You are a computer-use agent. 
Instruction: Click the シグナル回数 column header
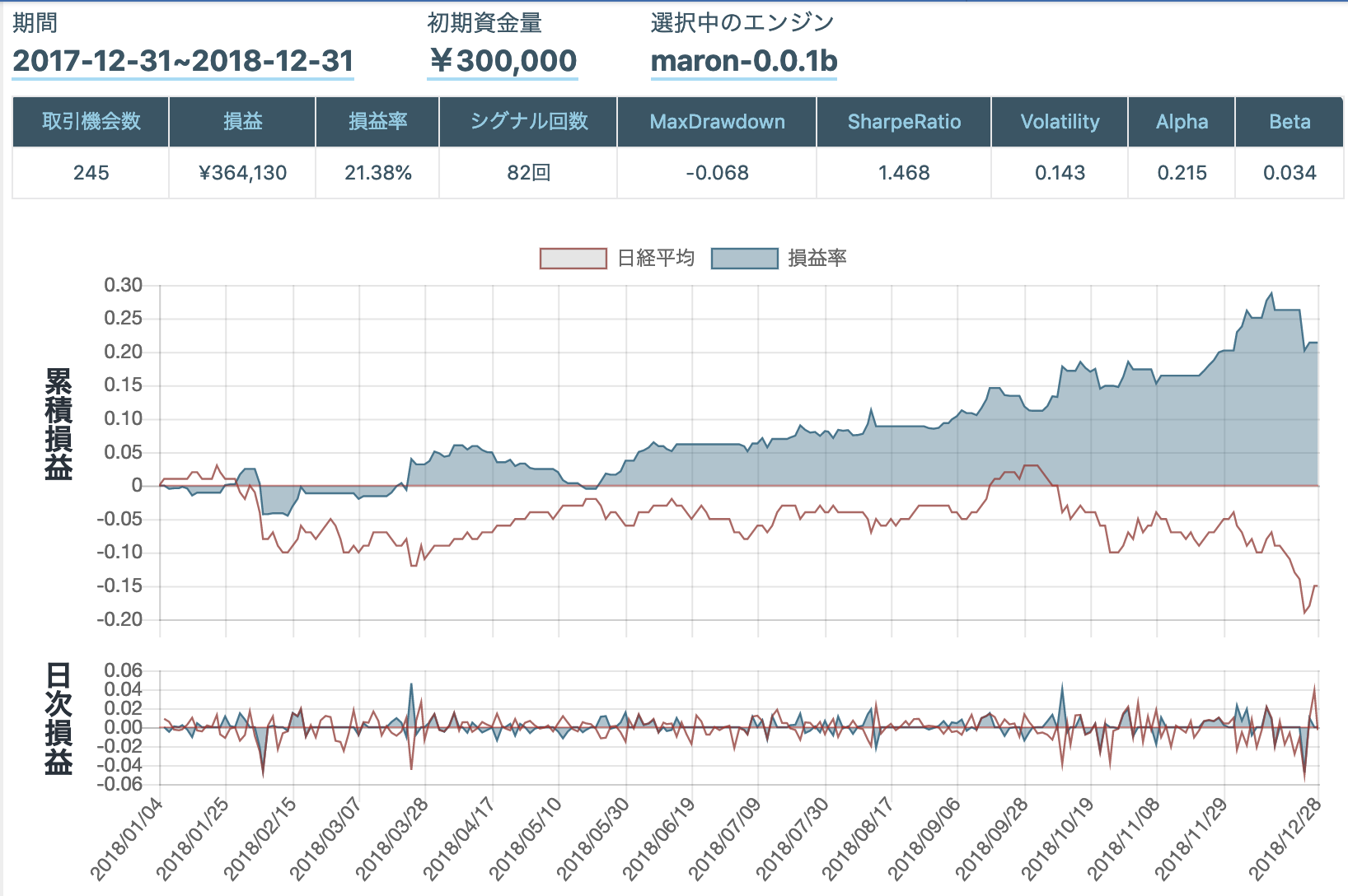(x=528, y=122)
